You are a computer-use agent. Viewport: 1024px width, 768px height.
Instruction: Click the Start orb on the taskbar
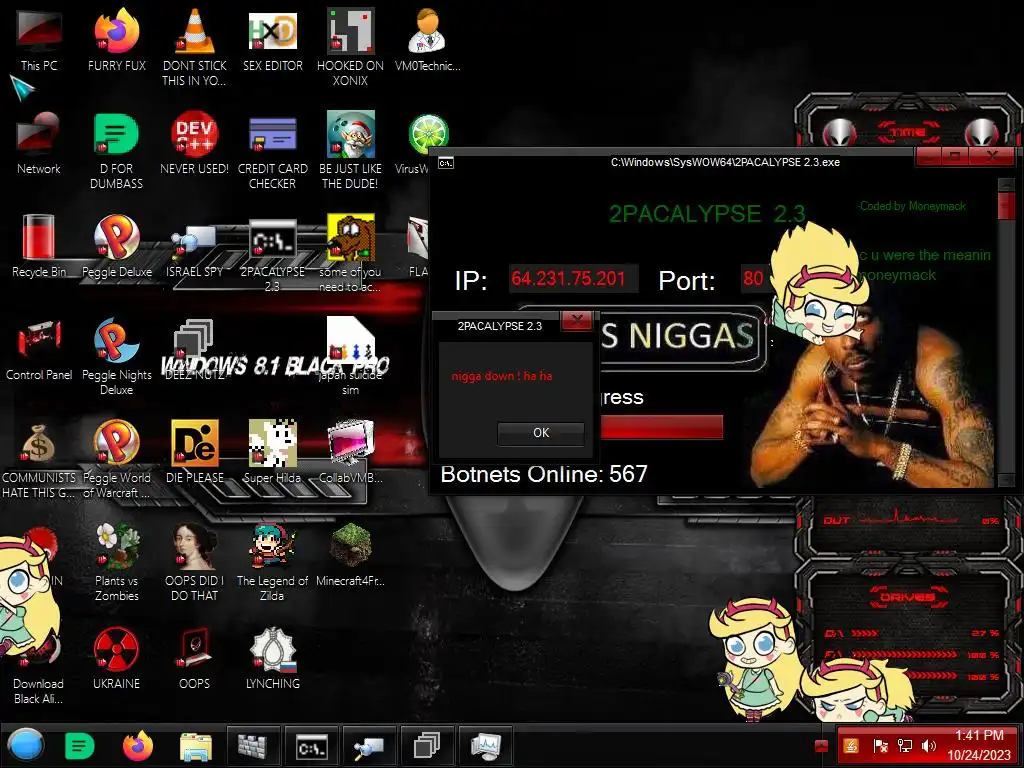26,746
